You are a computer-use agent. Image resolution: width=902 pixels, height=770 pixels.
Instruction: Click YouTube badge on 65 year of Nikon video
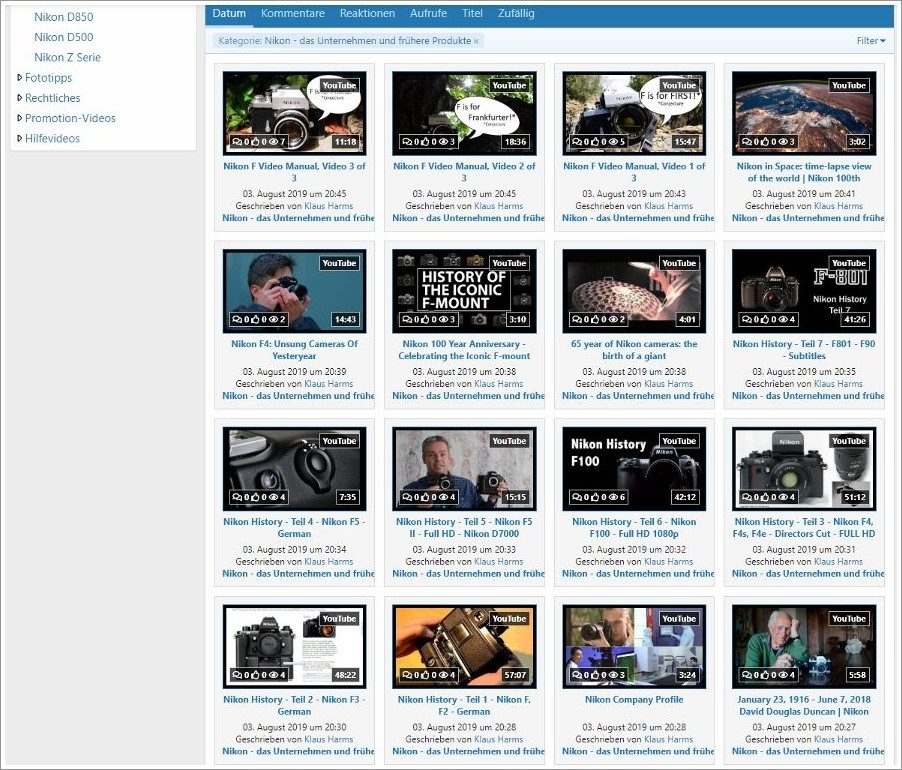679,263
